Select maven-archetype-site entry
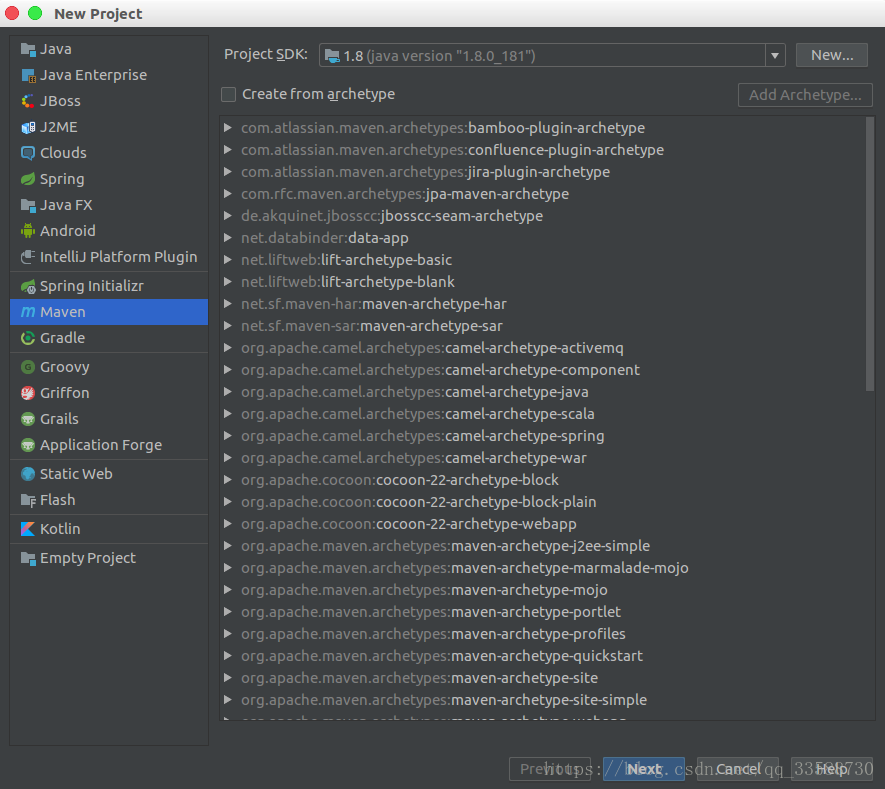Image resolution: width=885 pixels, height=789 pixels. click(419, 678)
